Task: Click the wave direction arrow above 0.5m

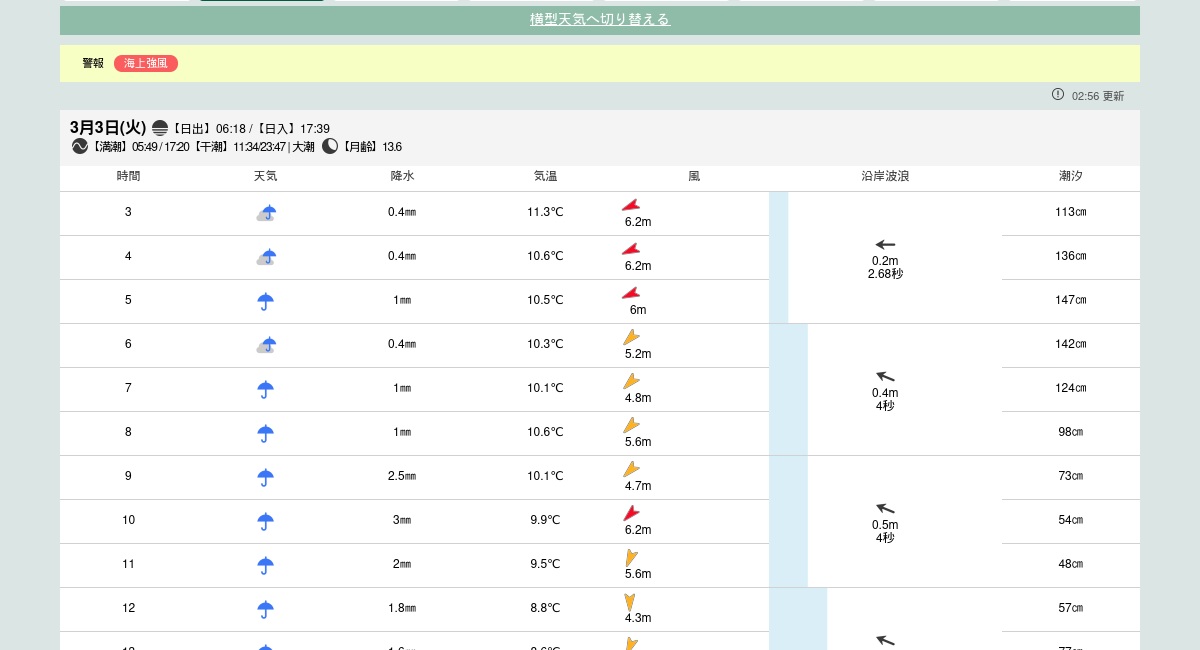Action: [885, 509]
